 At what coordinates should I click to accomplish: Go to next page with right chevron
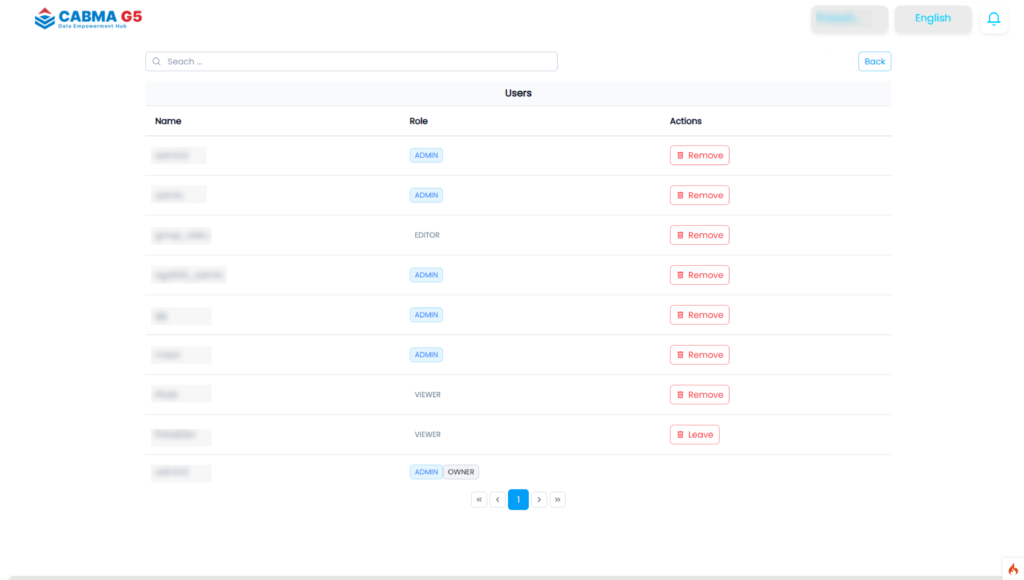coord(539,500)
